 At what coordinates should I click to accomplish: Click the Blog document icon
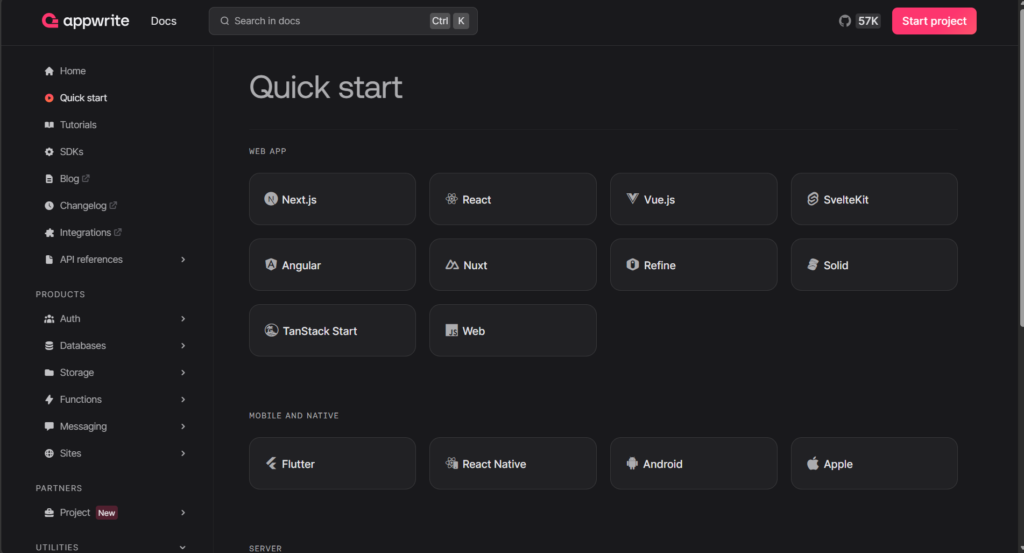coord(49,179)
